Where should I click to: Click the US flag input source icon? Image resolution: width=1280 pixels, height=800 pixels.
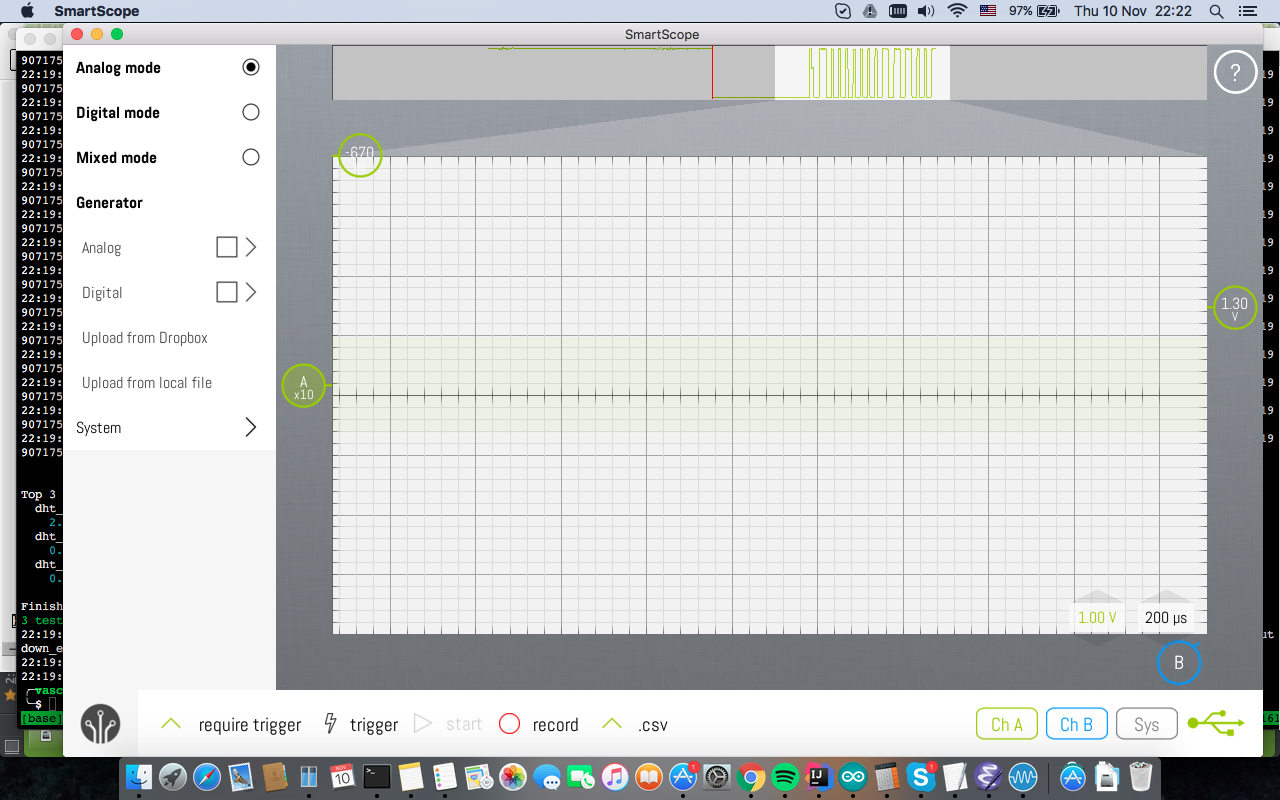pyautogui.click(x=988, y=11)
